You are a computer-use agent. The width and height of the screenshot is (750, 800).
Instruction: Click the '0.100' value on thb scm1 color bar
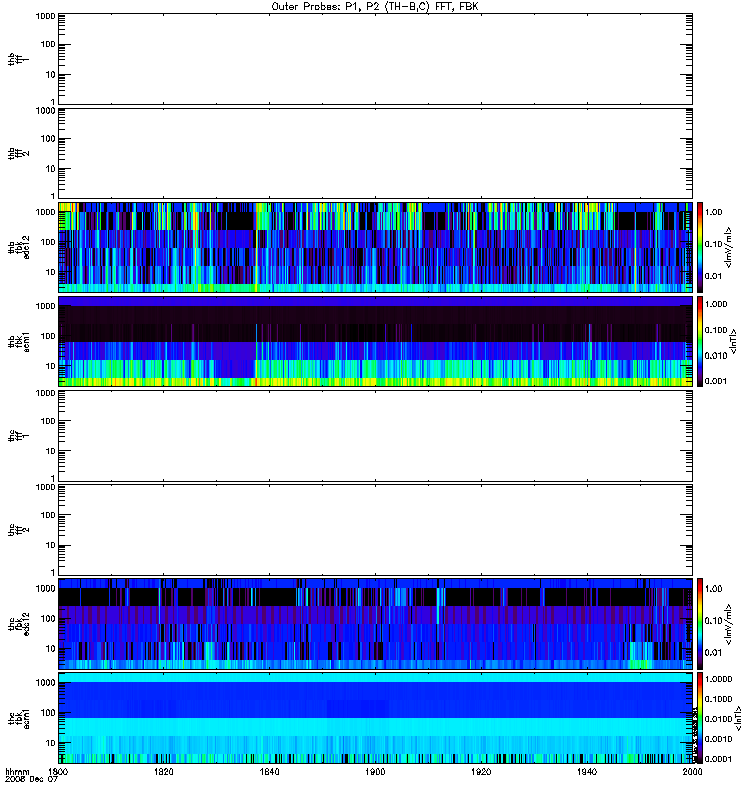716,330
